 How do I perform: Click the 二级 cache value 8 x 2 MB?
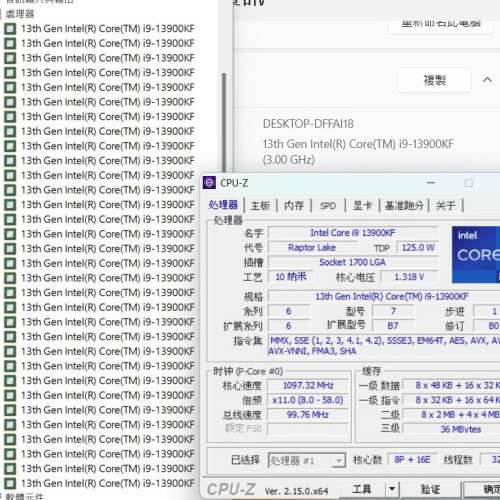(452, 415)
